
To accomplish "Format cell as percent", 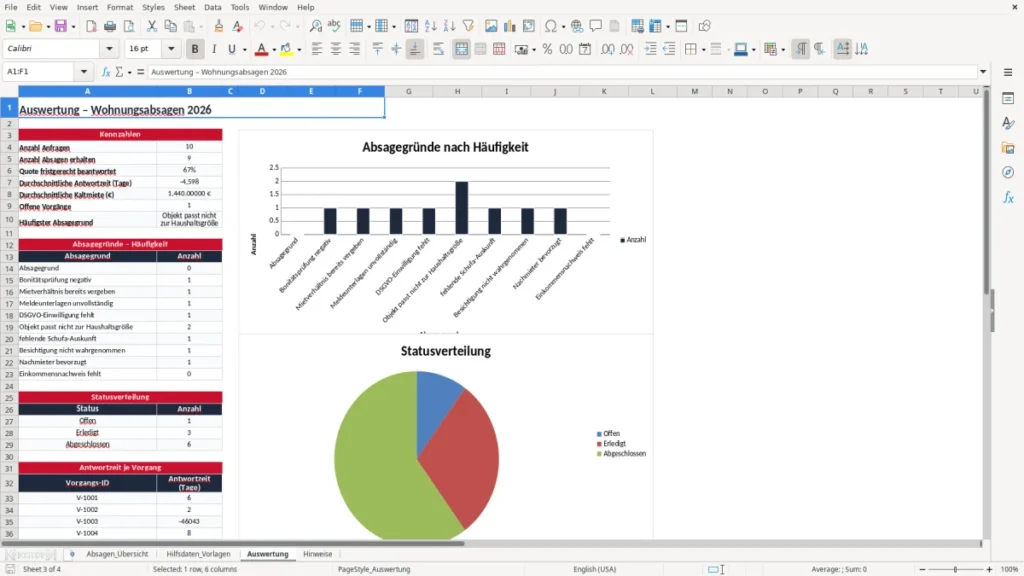I will click(547, 49).
